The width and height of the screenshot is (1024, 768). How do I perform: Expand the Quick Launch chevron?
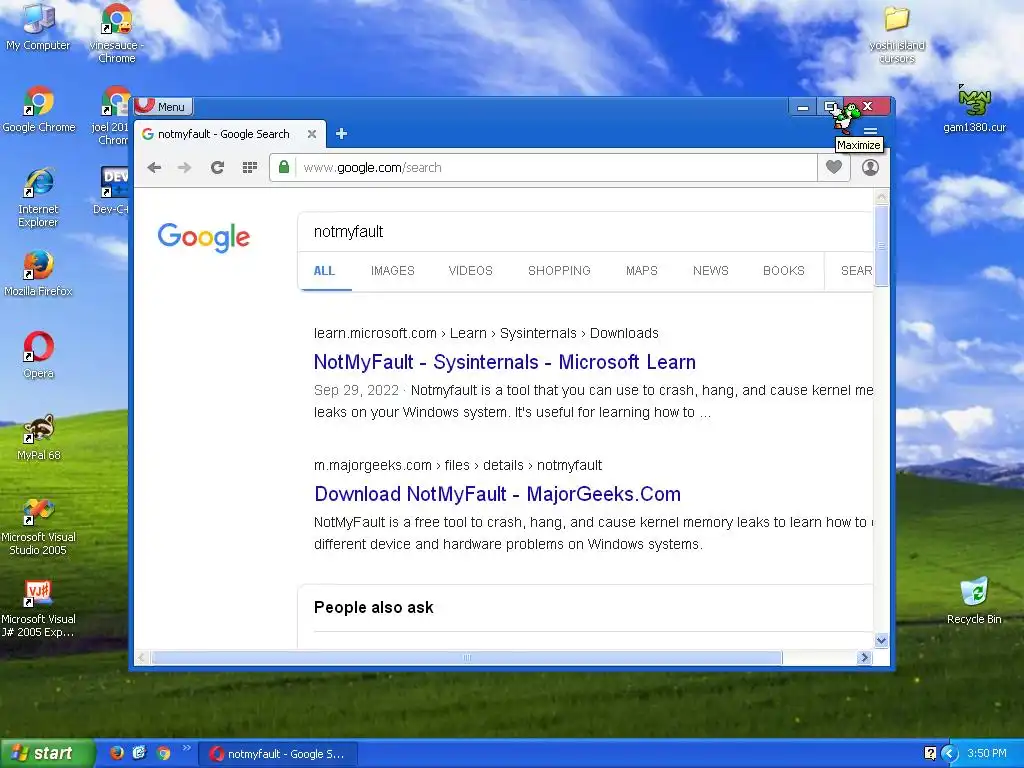[x=187, y=748]
